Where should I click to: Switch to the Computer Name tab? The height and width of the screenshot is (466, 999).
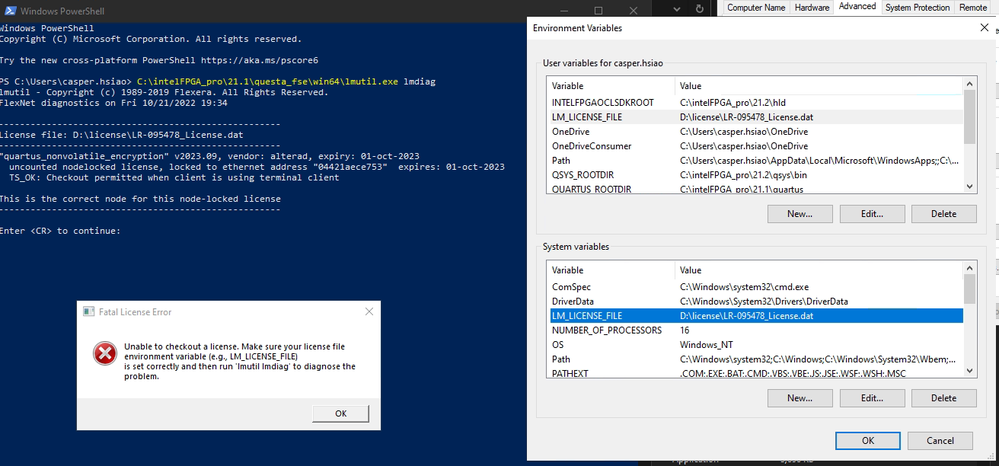tap(755, 7)
